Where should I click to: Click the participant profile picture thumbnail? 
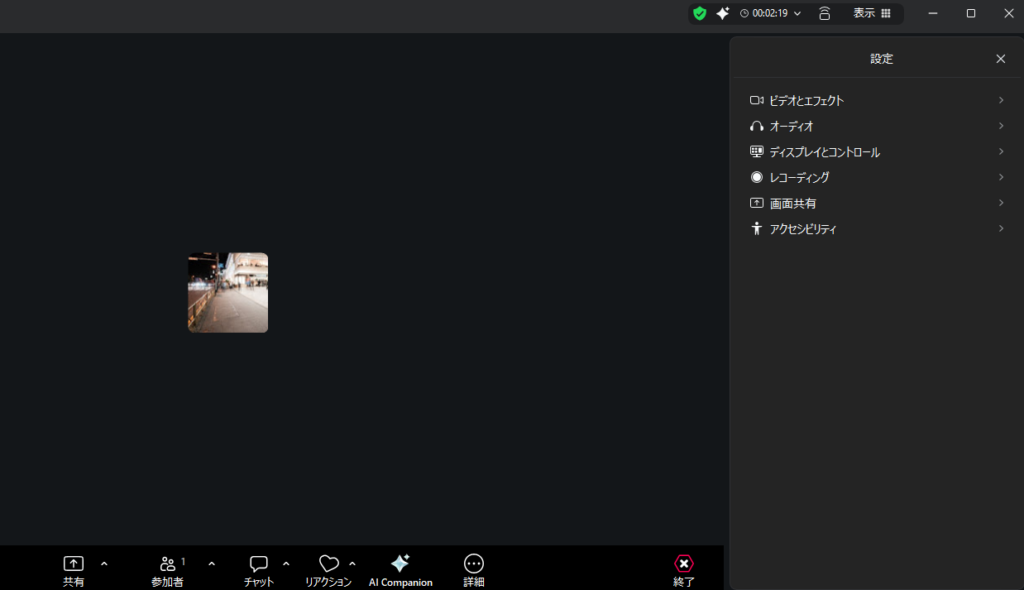point(228,292)
